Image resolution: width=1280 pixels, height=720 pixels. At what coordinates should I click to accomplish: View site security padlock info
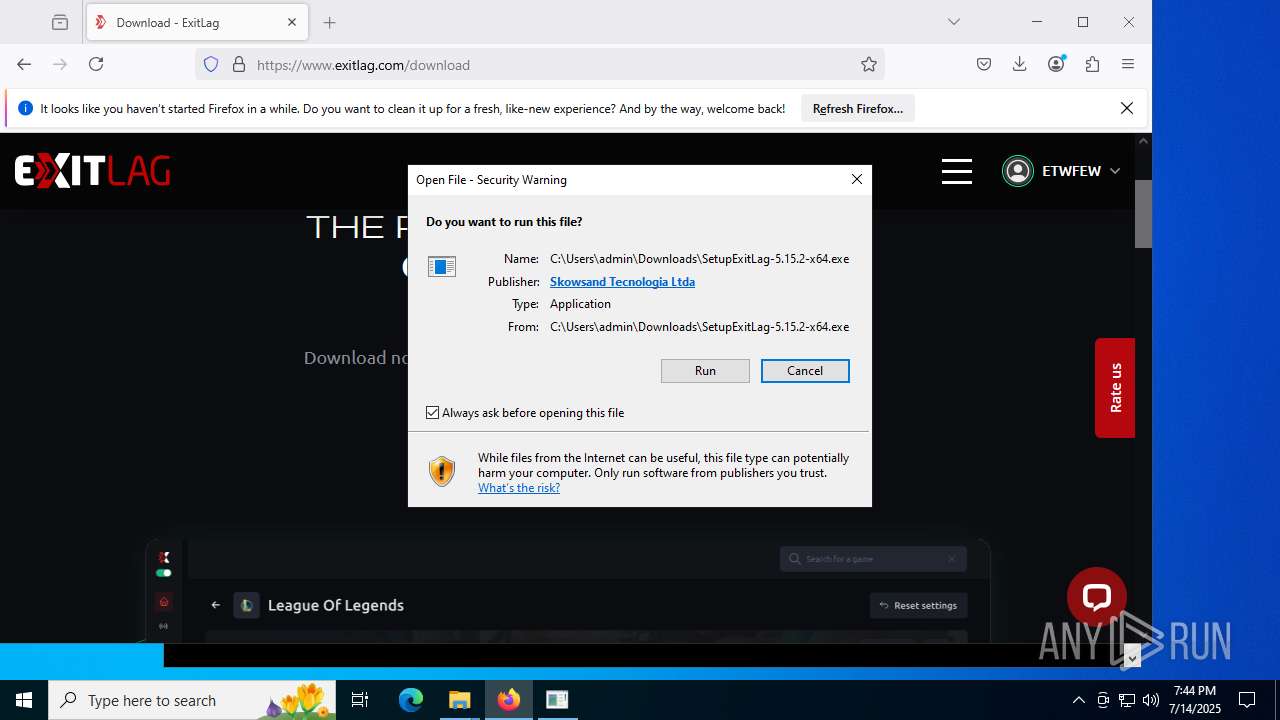point(239,64)
